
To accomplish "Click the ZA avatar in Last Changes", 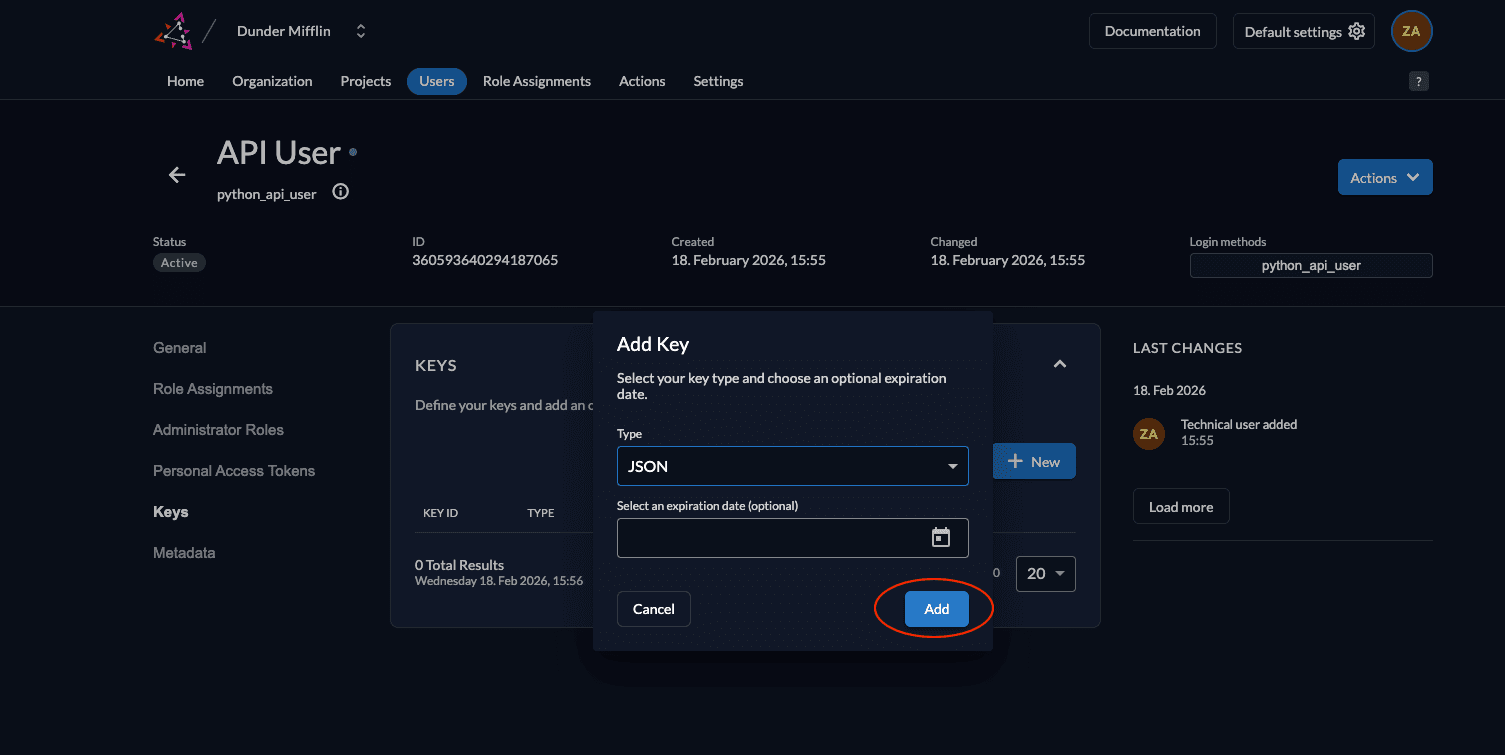I will pyautogui.click(x=1148, y=434).
